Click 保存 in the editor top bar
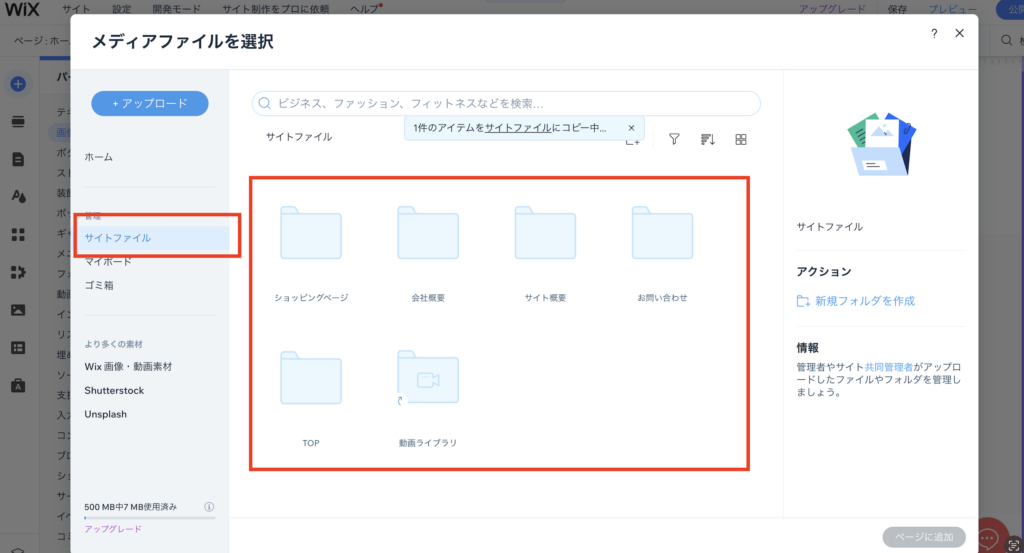 coord(897,9)
